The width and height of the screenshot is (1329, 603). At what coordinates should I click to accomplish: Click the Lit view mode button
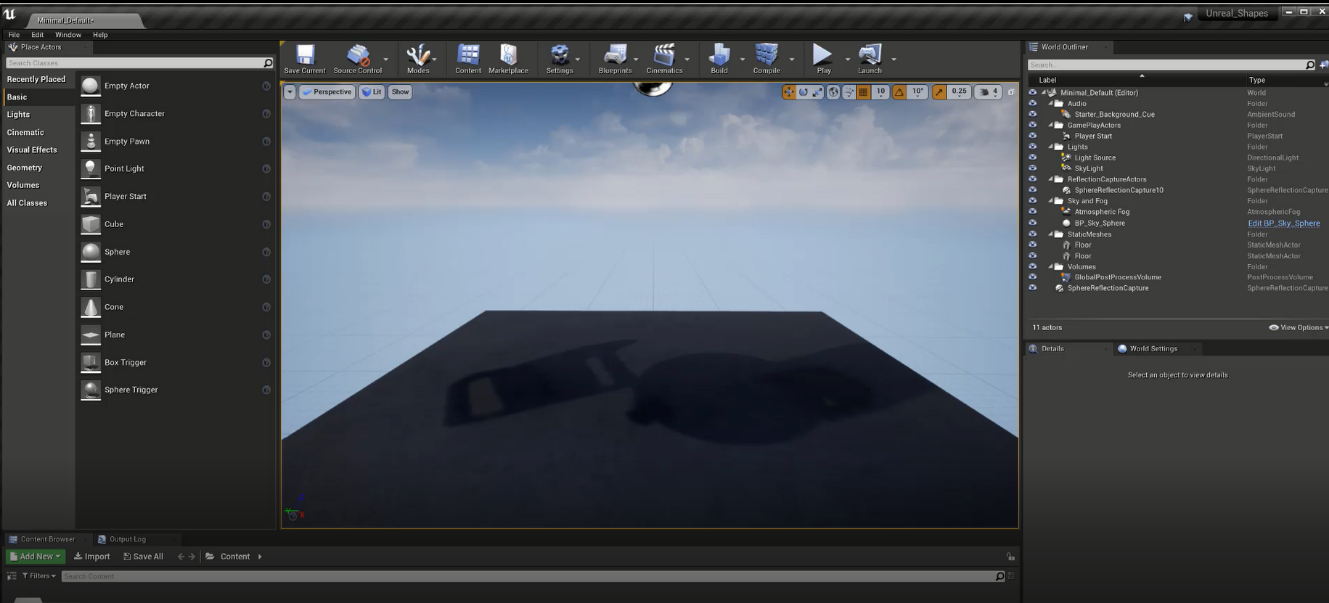tap(372, 92)
